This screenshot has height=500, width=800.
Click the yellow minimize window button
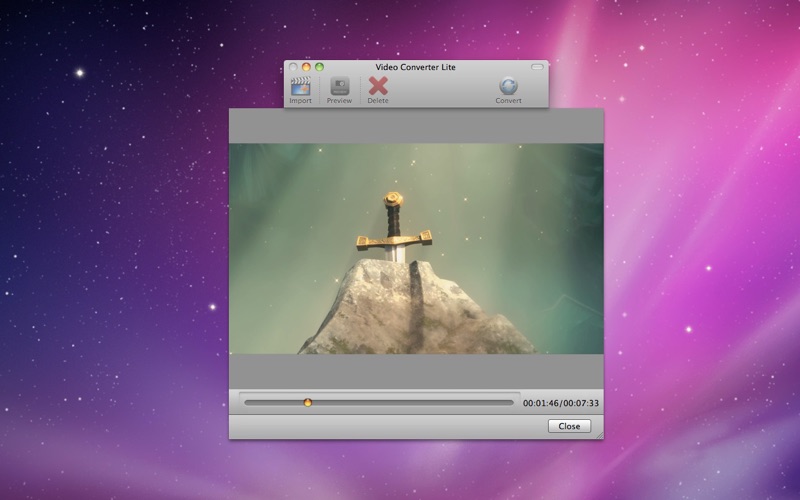point(306,67)
